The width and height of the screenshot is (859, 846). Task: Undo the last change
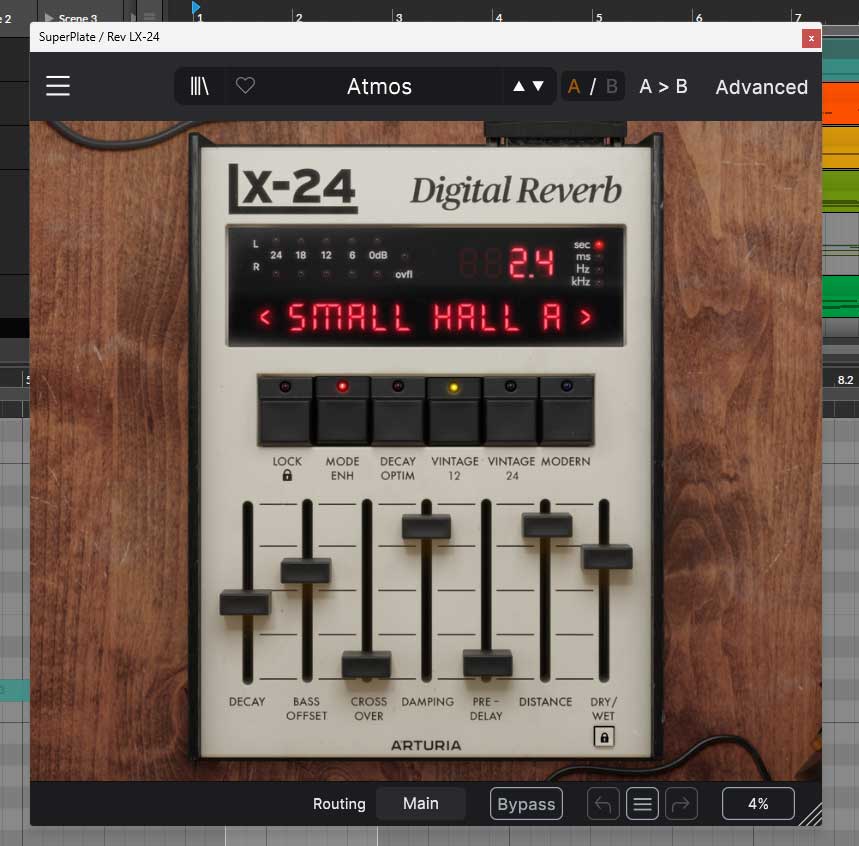point(603,804)
